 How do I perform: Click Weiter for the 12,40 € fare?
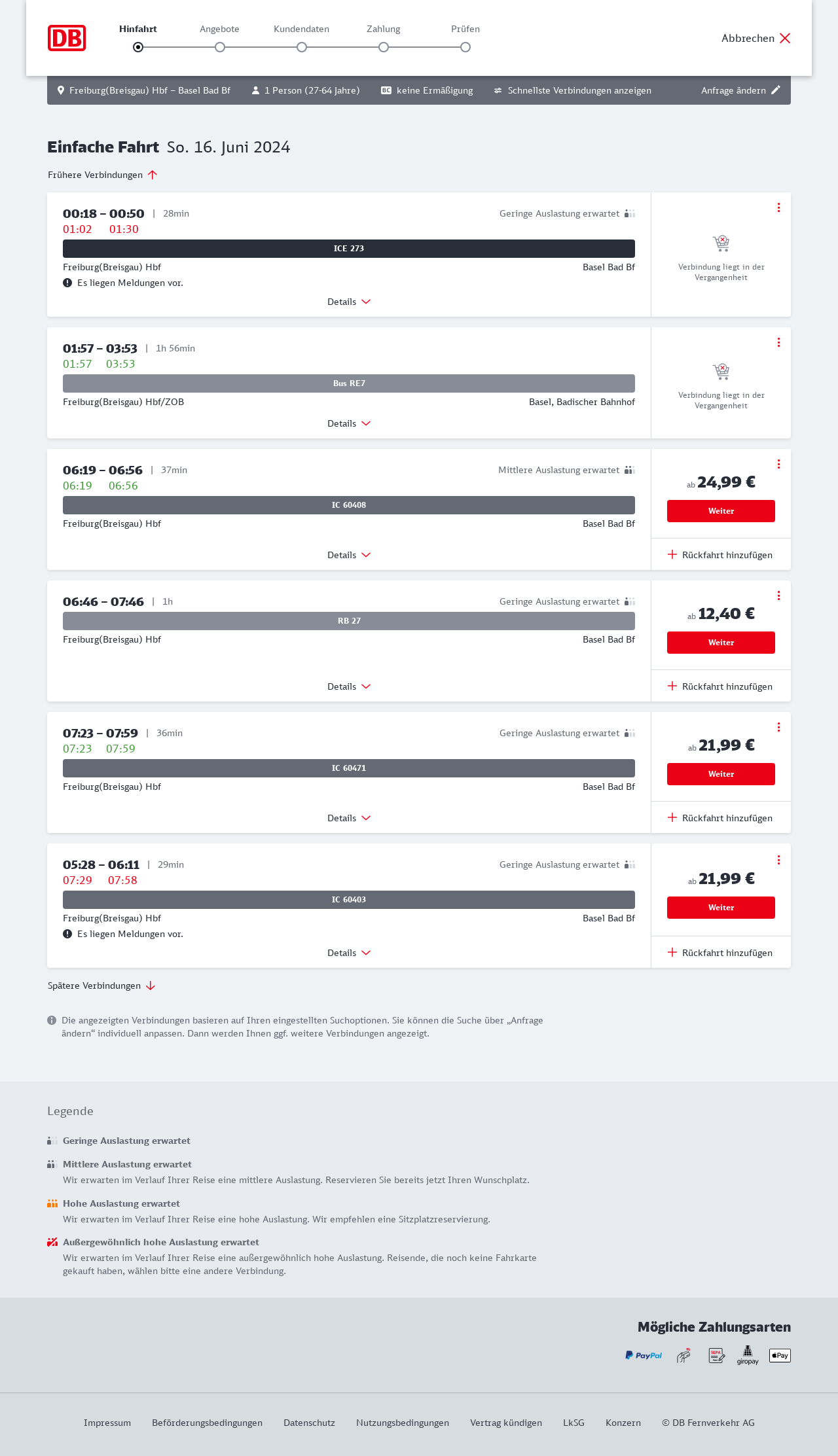coord(721,643)
